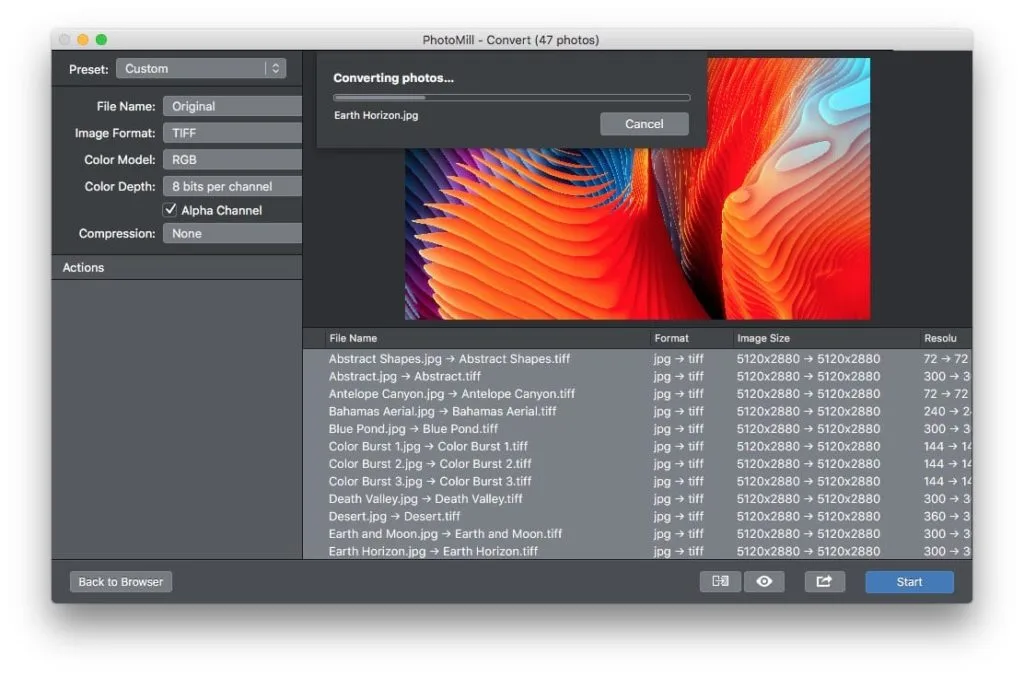Open the Preset dropdown showing Custom
This screenshot has width=1024, height=677.
click(200, 68)
